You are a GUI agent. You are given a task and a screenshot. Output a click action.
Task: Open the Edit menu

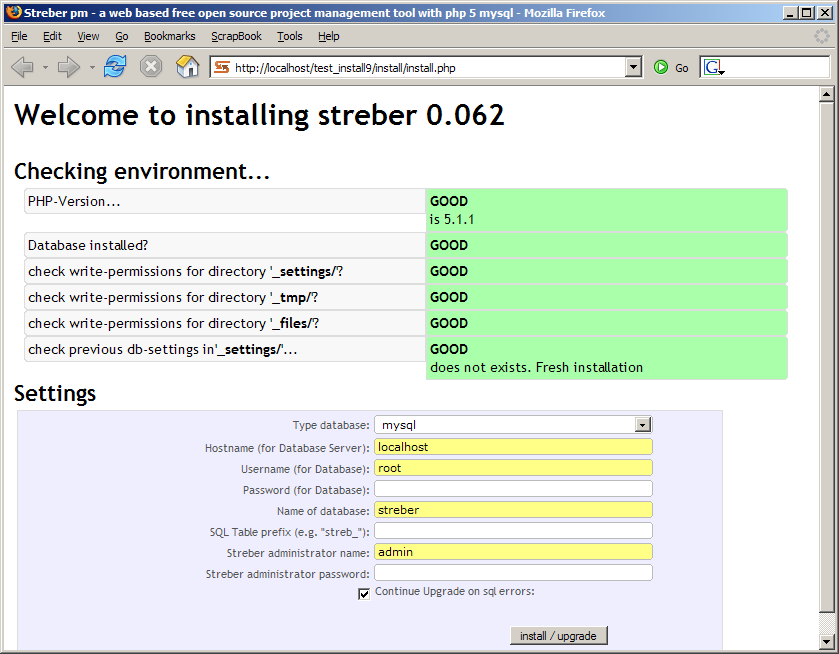(52, 36)
